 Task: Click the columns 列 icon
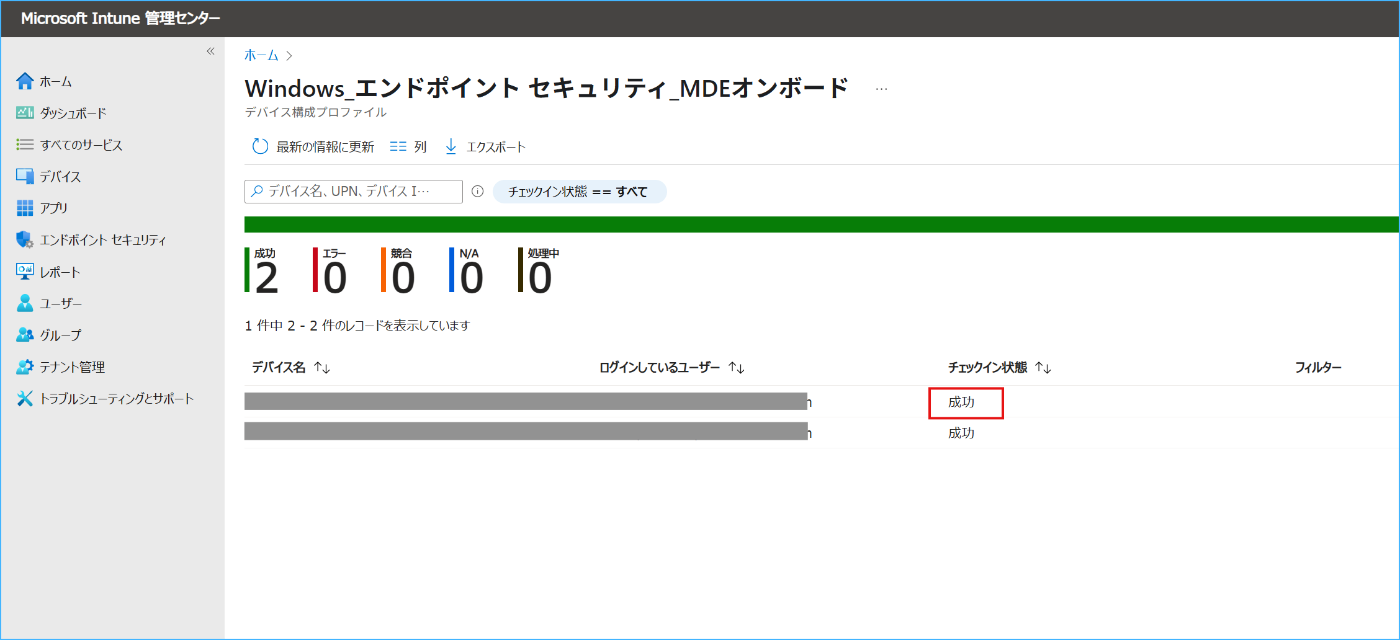pyautogui.click(x=398, y=147)
